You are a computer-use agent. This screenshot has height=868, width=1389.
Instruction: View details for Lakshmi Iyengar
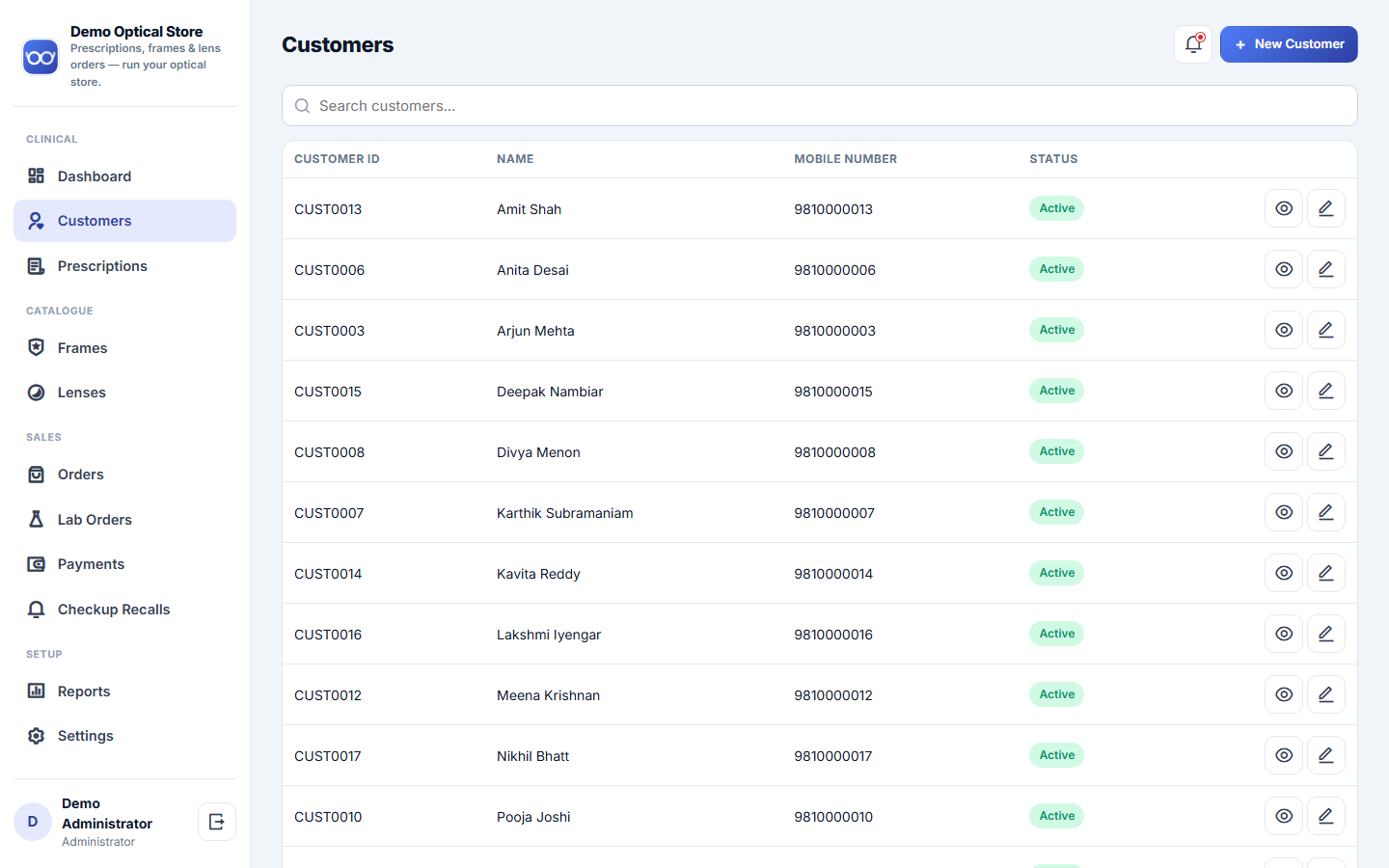(1284, 634)
